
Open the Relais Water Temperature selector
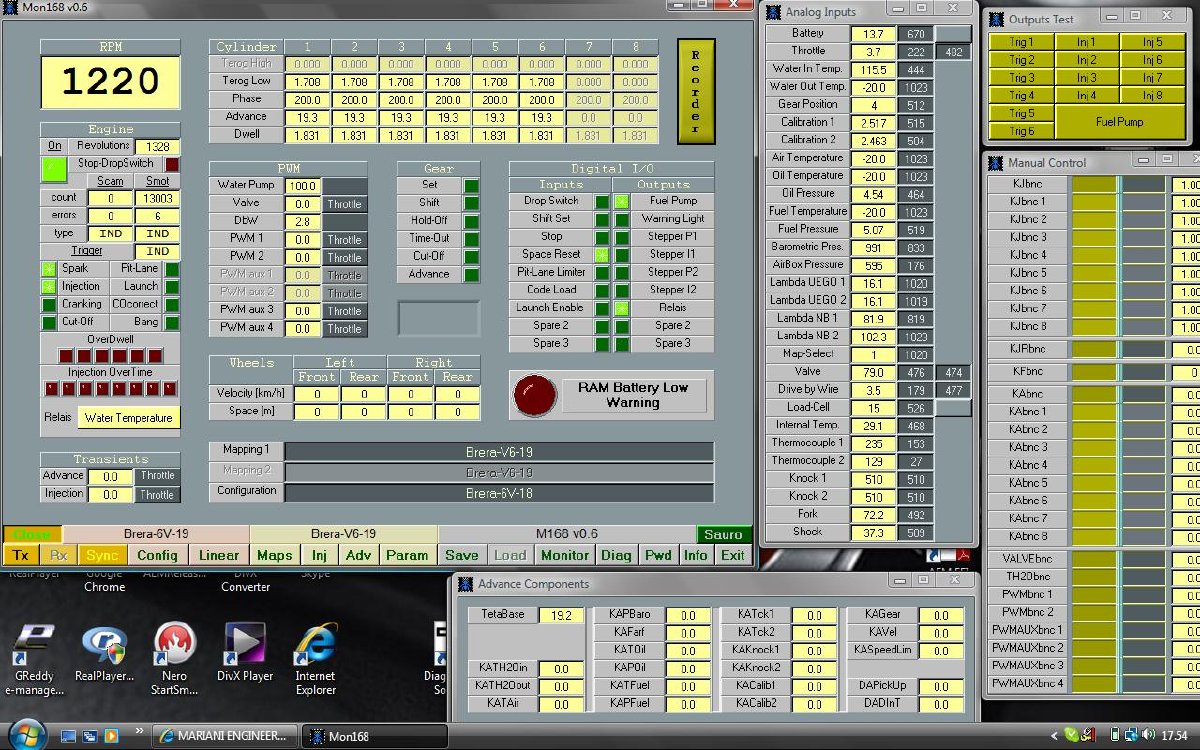(128, 418)
